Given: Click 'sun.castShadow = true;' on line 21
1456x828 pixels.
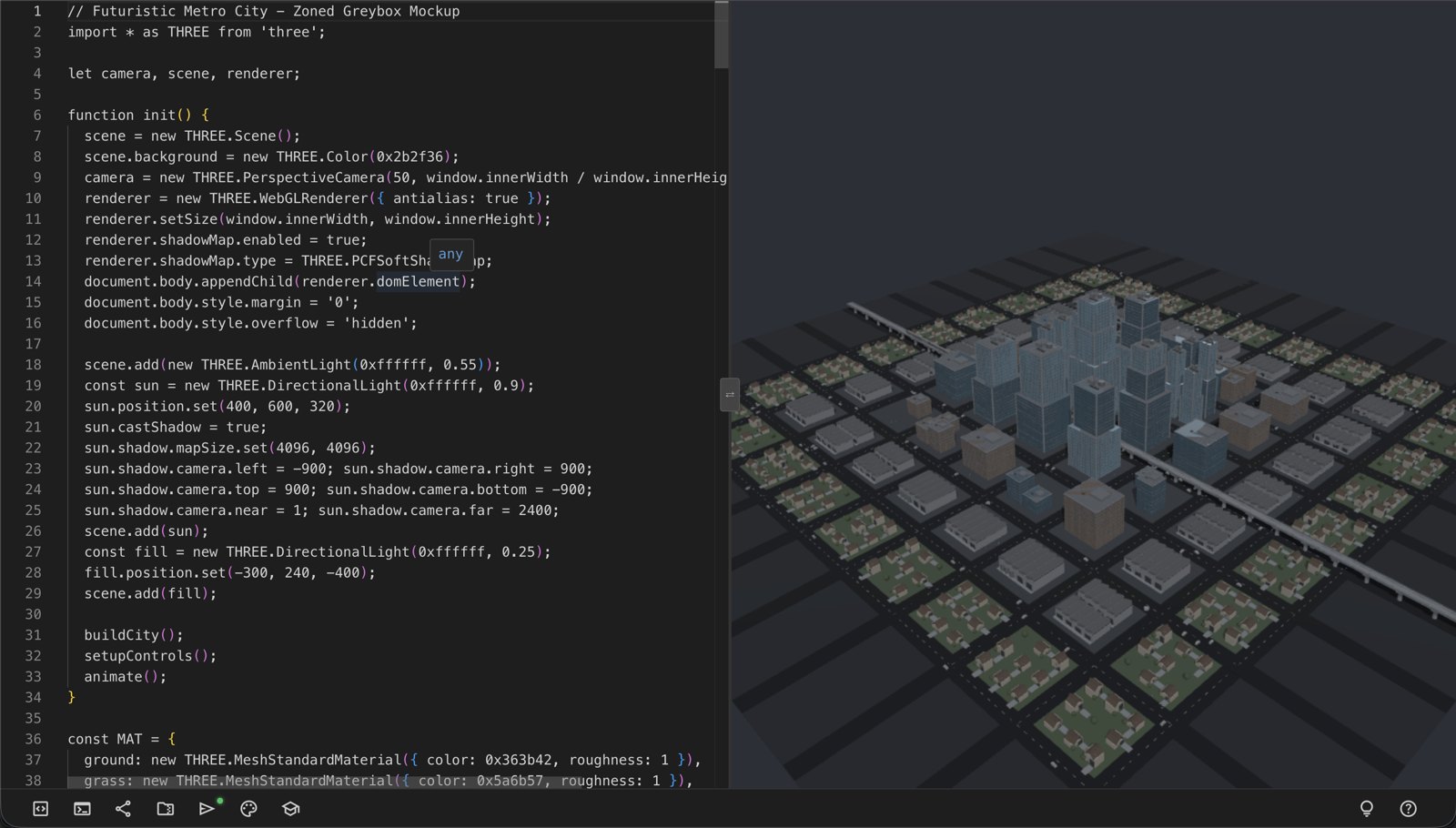Looking at the screenshot, I should tap(176, 427).
